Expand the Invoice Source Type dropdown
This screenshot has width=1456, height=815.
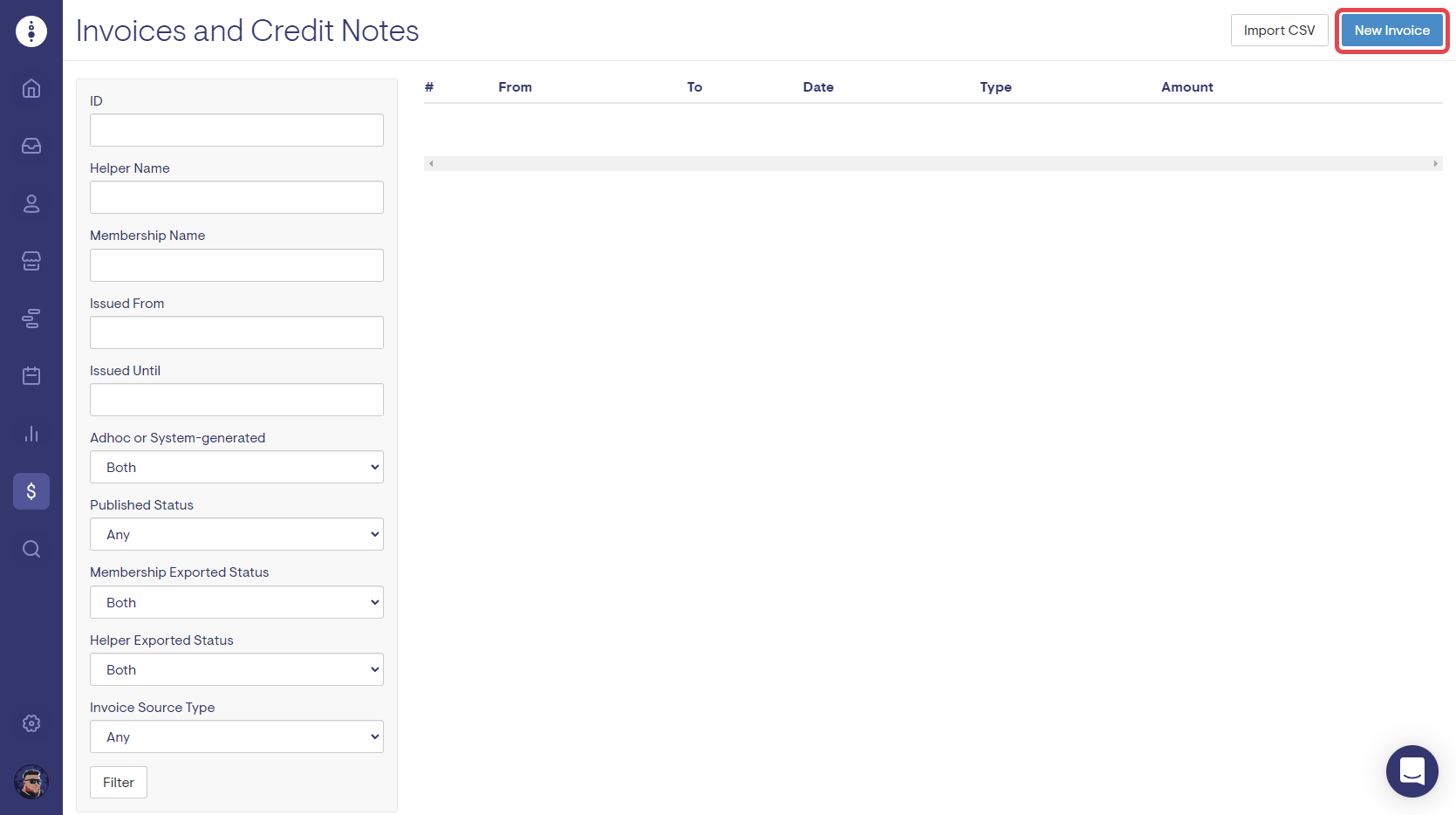(x=236, y=736)
